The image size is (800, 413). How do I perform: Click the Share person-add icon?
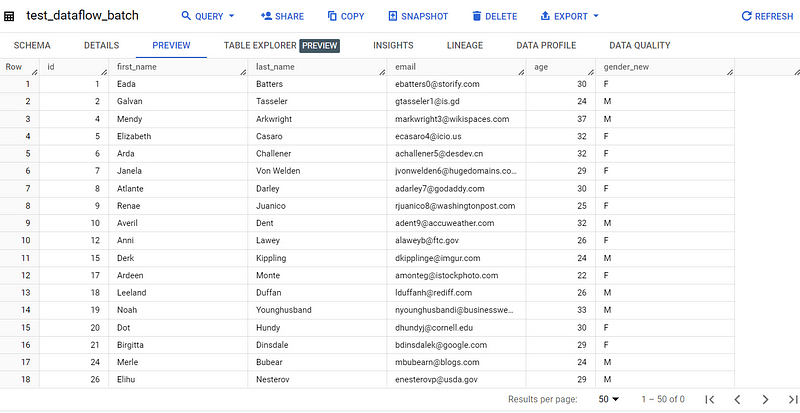(267, 17)
